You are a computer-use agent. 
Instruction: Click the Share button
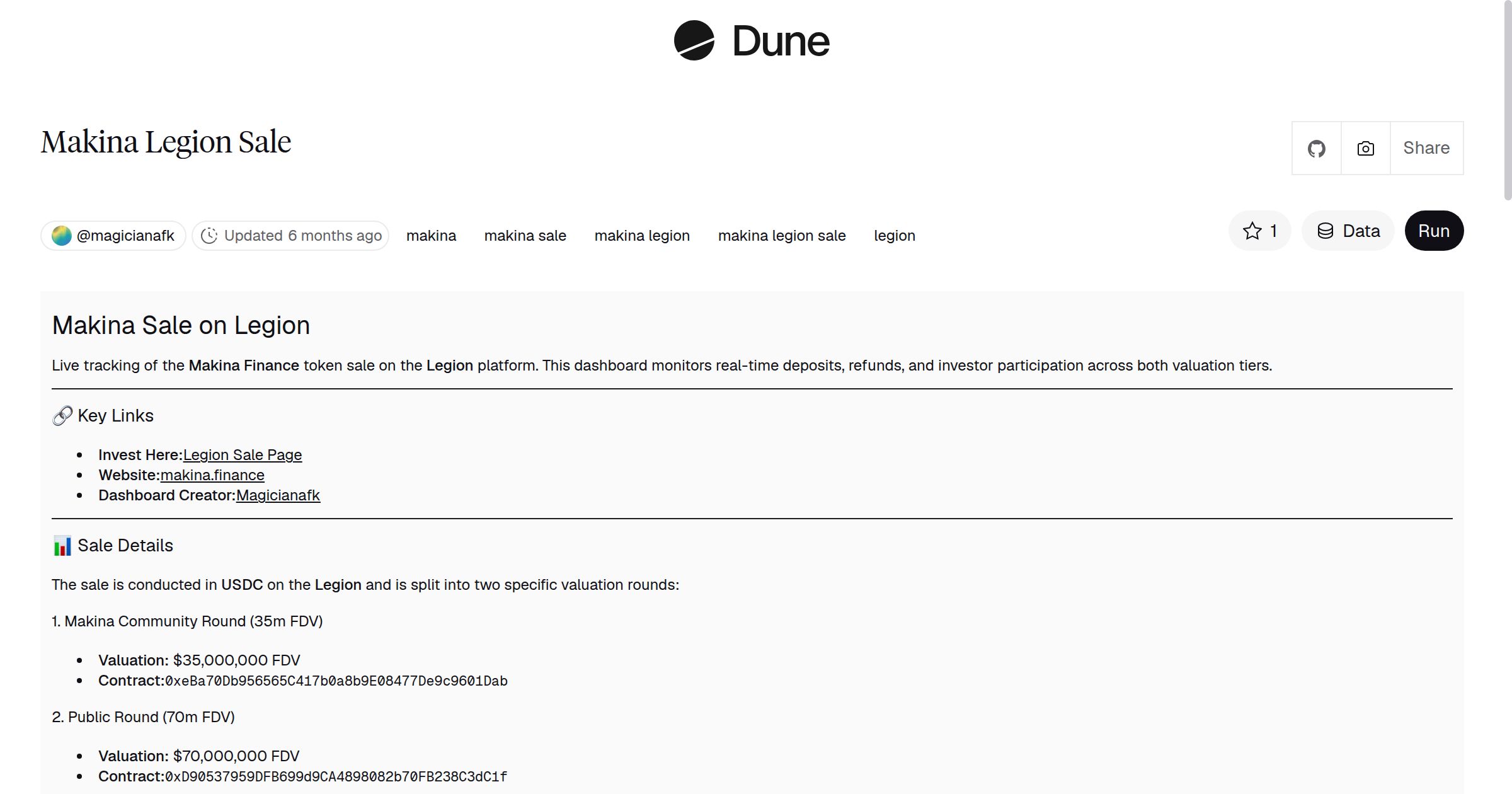tap(1426, 148)
